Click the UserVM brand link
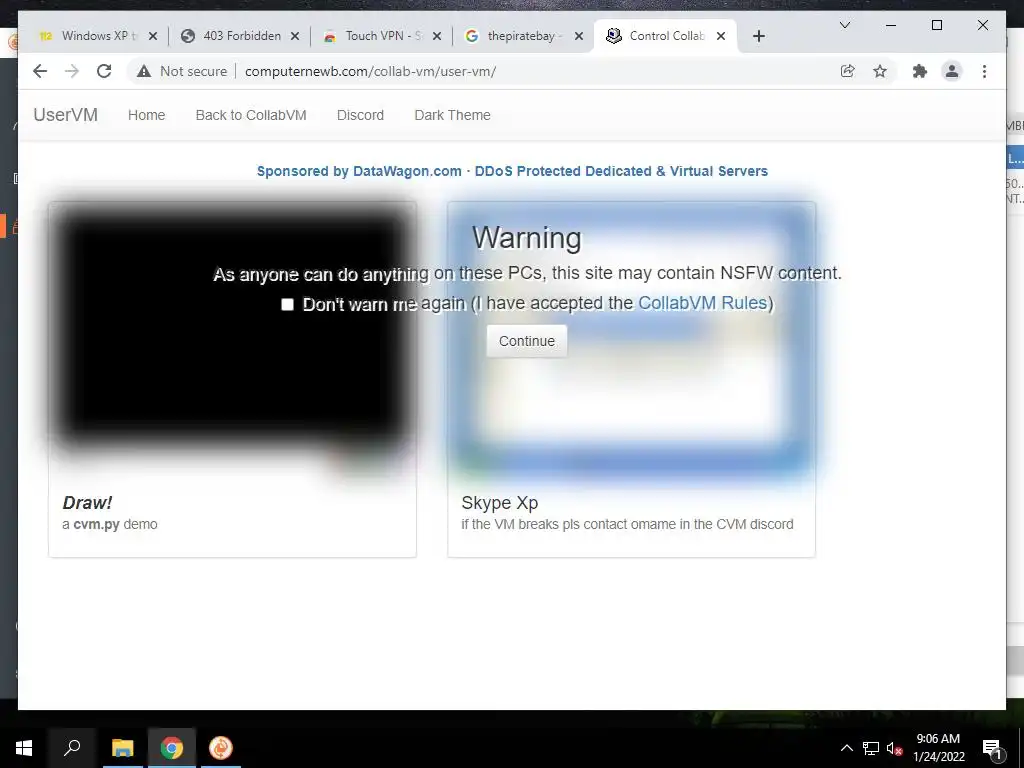Image resolution: width=1024 pixels, height=768 pixels. pos(65,115)
